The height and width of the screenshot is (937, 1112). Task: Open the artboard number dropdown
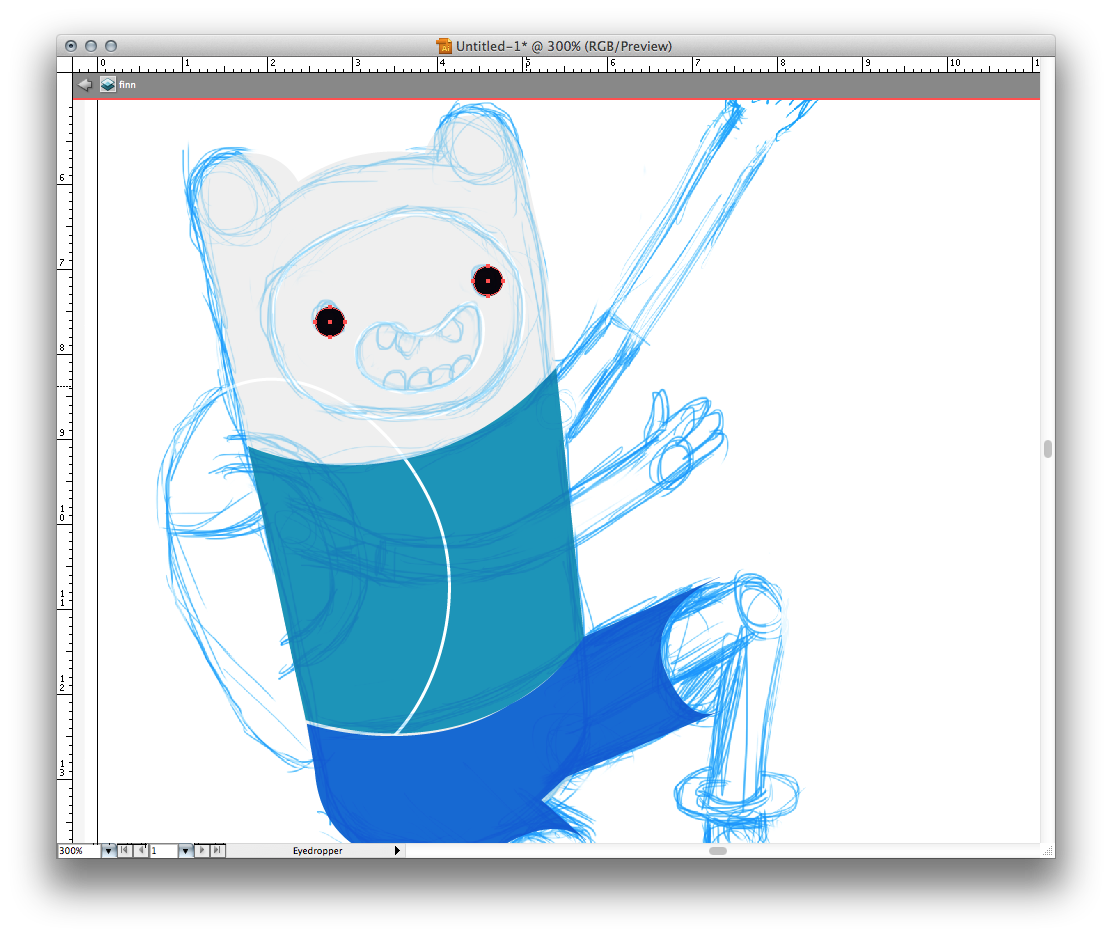[185, 851]
